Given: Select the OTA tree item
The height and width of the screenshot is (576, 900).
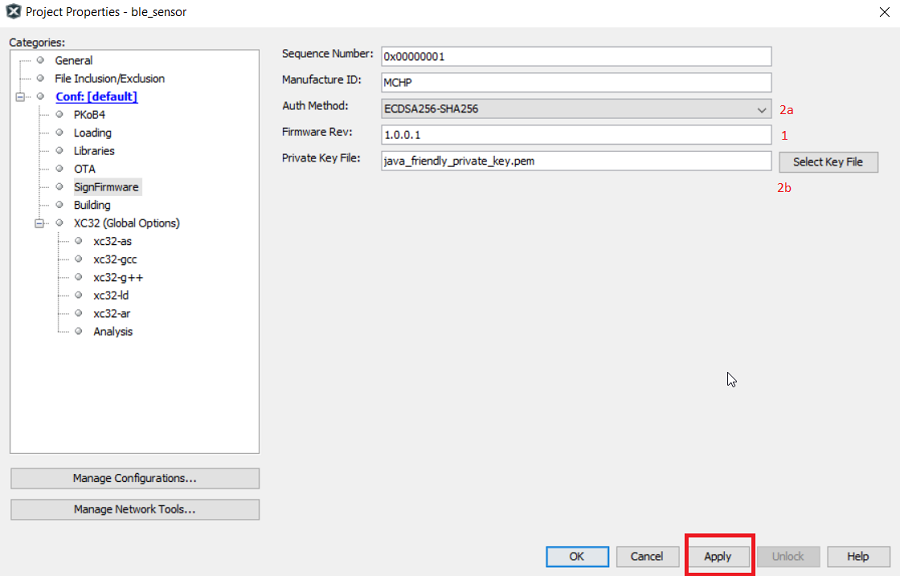Looking at the screenshot, I should [84, 169].
